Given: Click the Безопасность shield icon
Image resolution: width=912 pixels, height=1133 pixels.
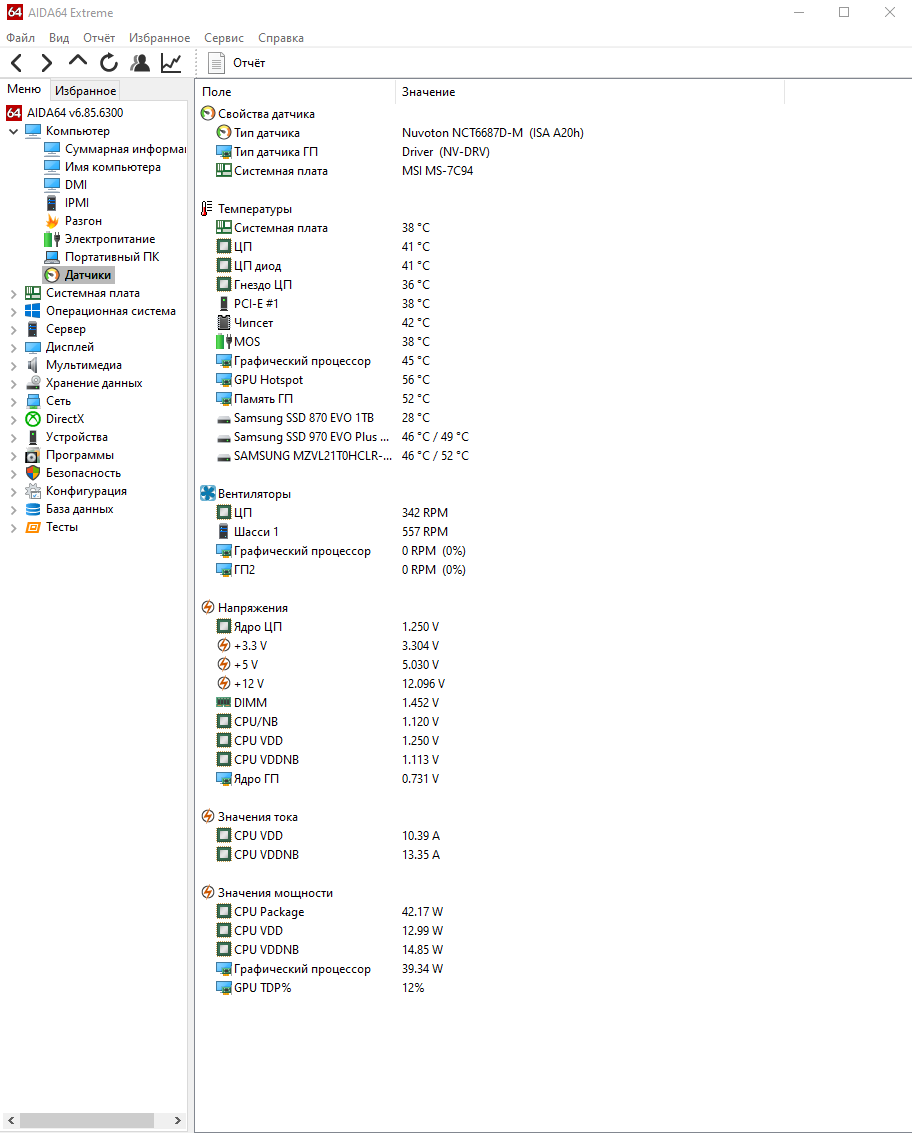Looking at the screenshot, I should [33, 473].
